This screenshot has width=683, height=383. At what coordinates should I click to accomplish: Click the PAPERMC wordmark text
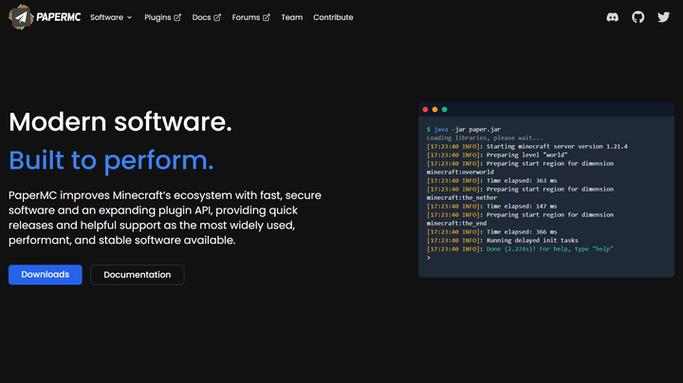58,17
